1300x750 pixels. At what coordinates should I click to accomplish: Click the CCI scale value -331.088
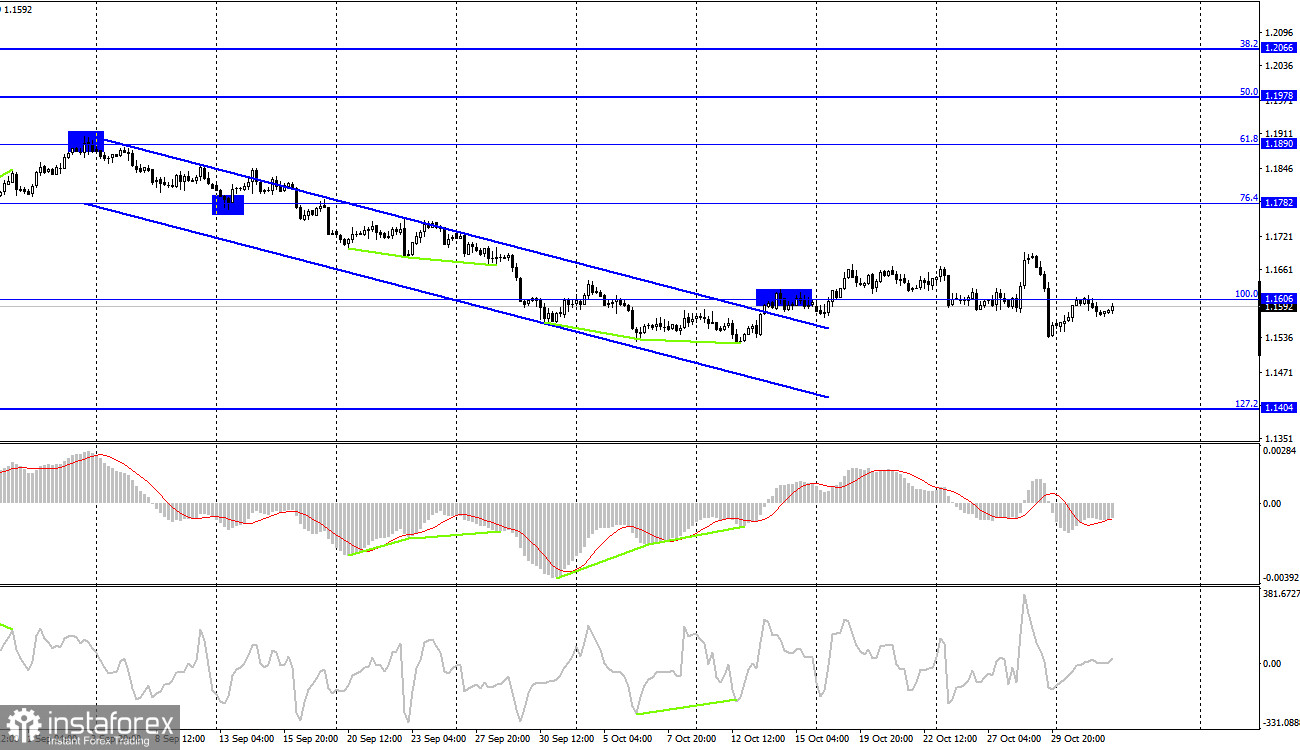(1281, 721)
